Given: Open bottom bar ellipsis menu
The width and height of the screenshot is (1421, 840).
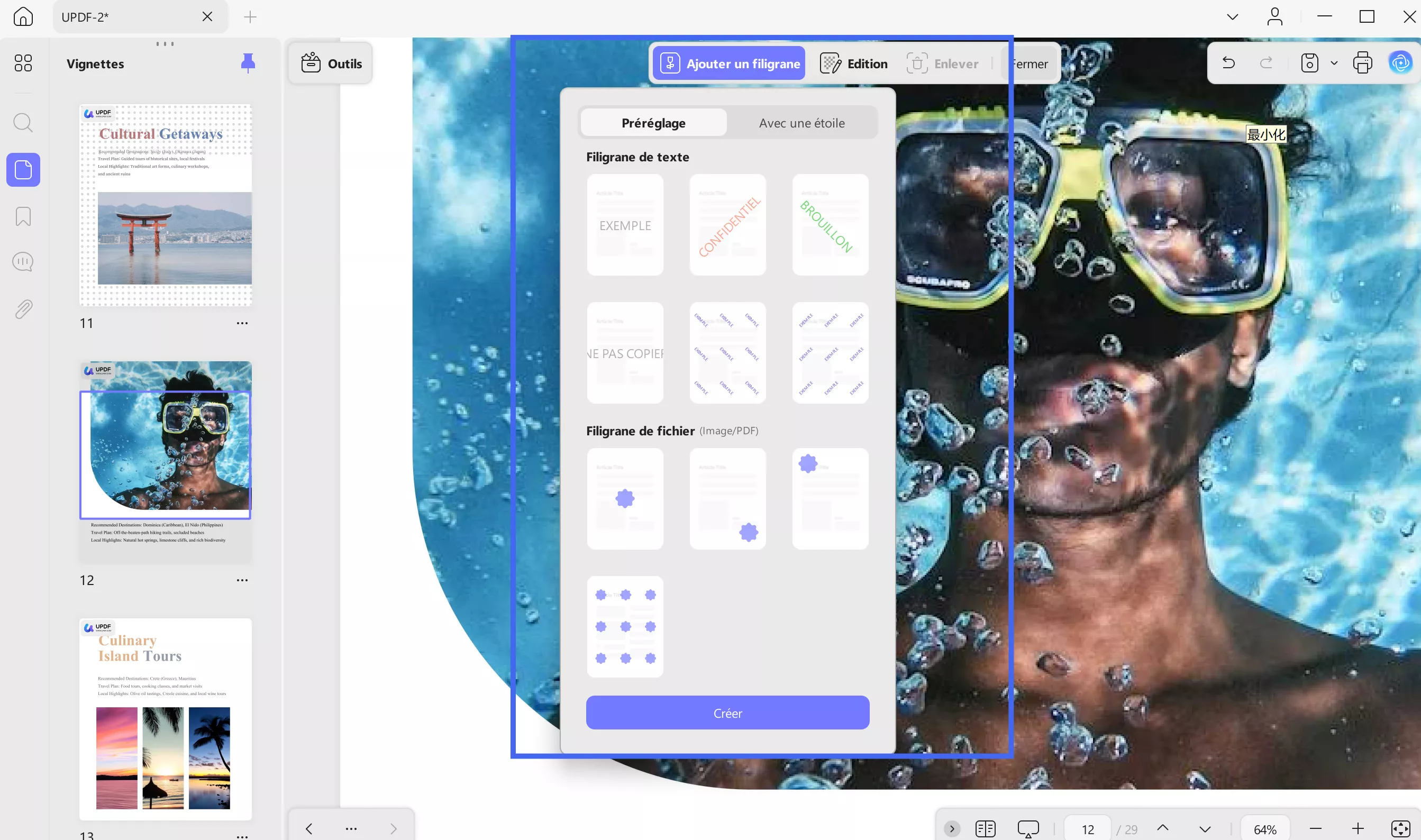Looking at the screenshot, I should click(351, 829).
